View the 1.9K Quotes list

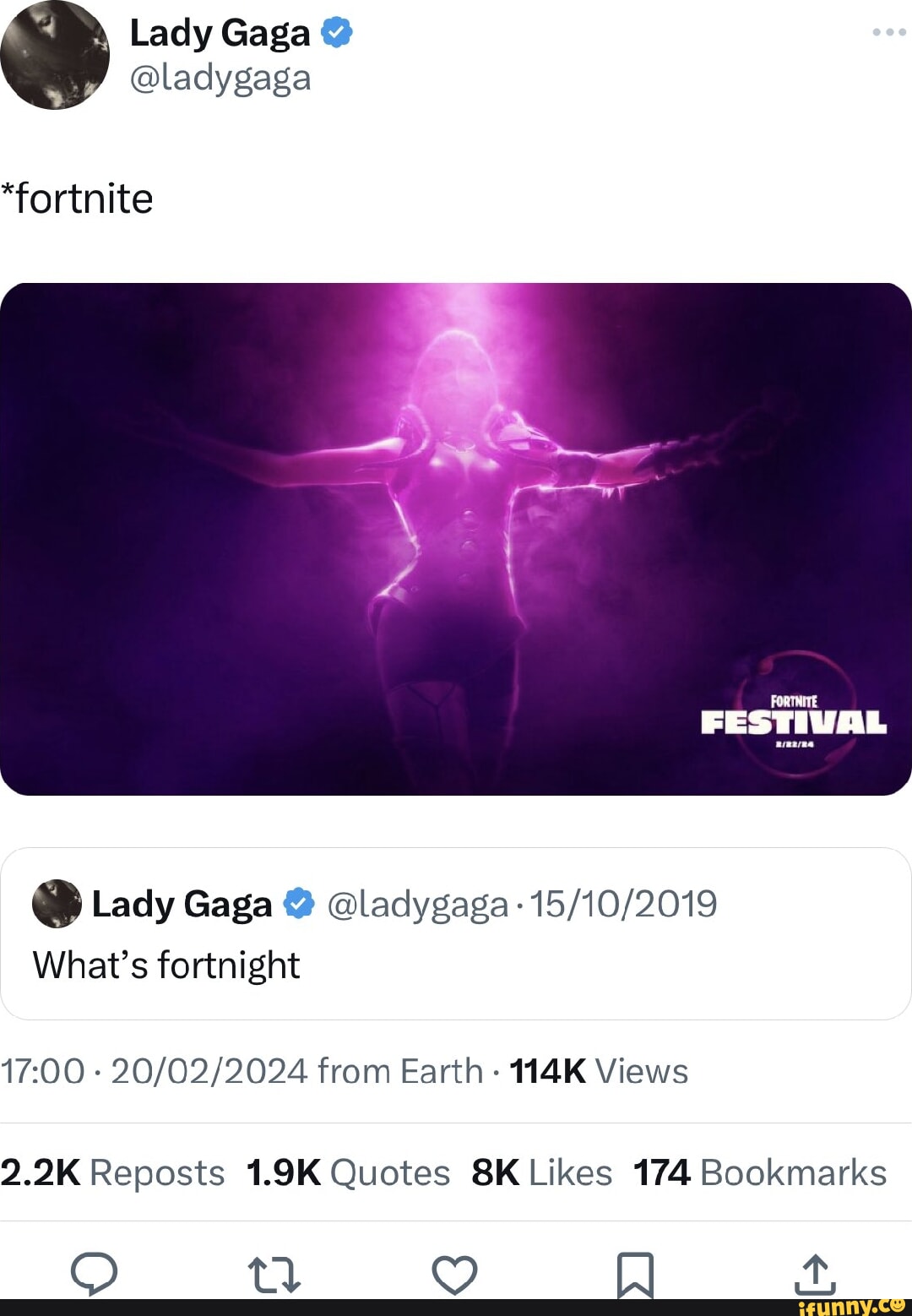pos(348,1172)
